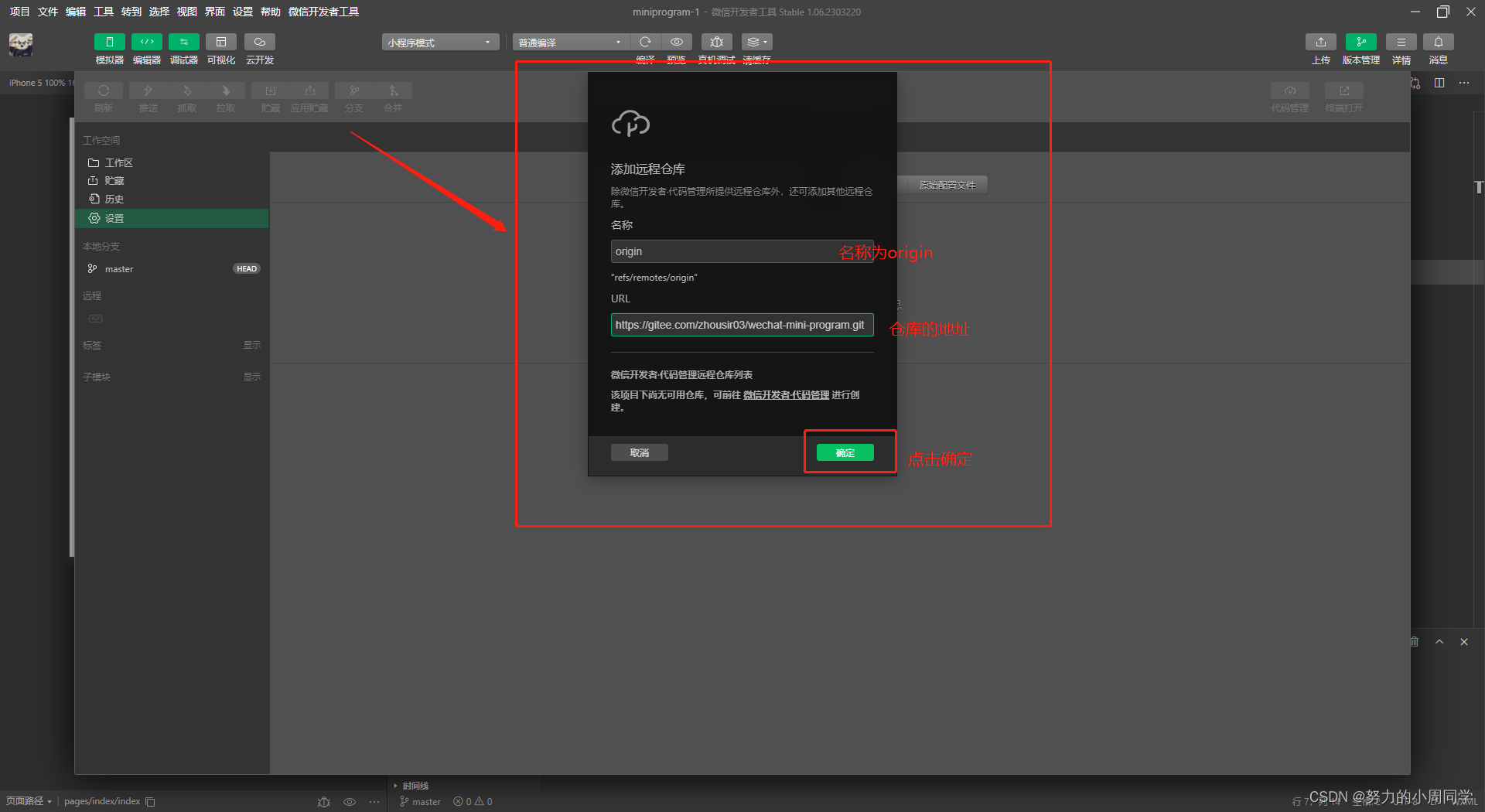Viewport: 1485px width, 812px height.
Task: Click the 确定 confirm button
Action: click(x=845, y=452)
